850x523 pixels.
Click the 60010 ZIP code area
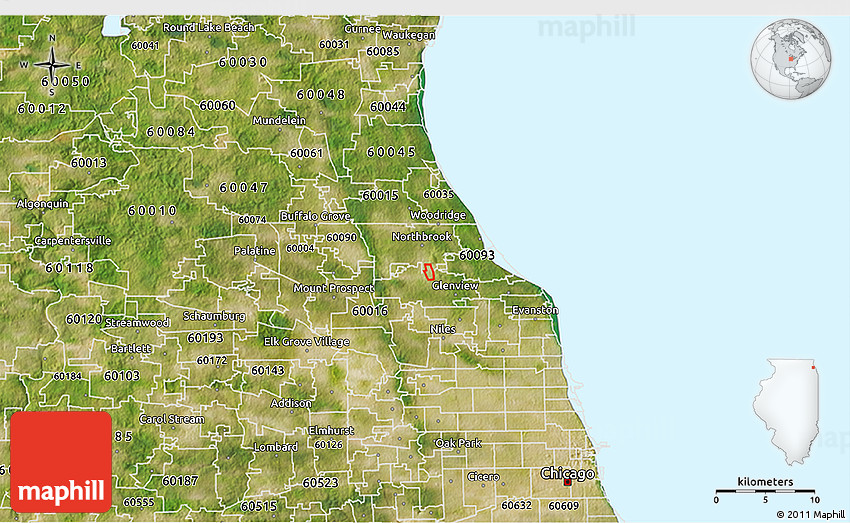152,210
